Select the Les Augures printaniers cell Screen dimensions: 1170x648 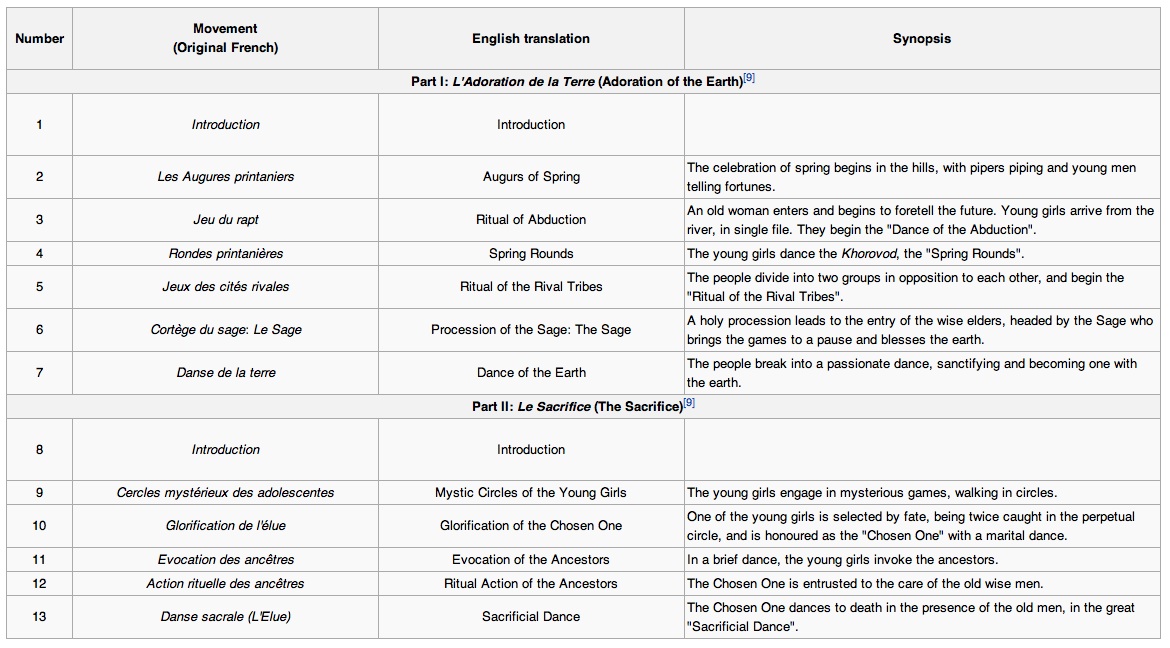[225, 177]
